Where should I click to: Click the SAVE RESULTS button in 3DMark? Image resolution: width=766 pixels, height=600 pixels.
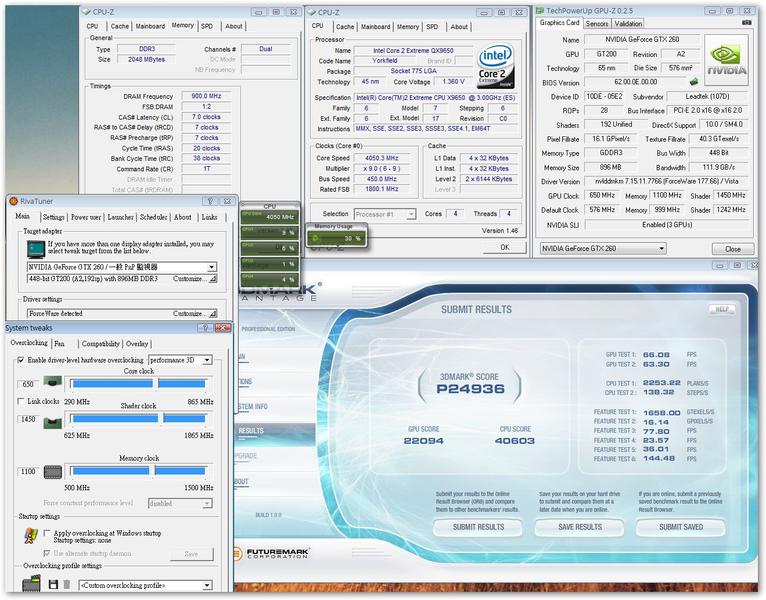[579, 527]
